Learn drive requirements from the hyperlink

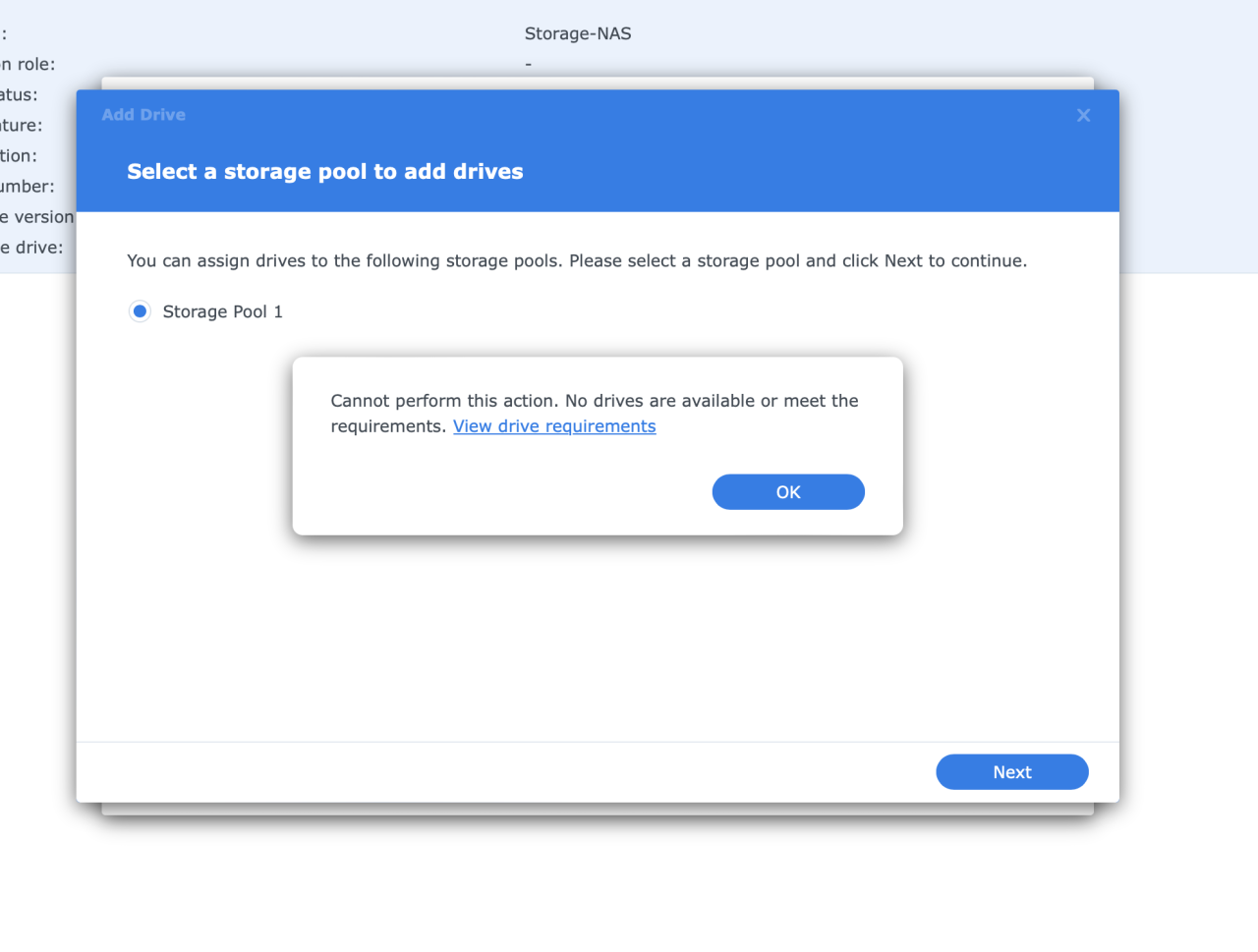coord(554,425)
